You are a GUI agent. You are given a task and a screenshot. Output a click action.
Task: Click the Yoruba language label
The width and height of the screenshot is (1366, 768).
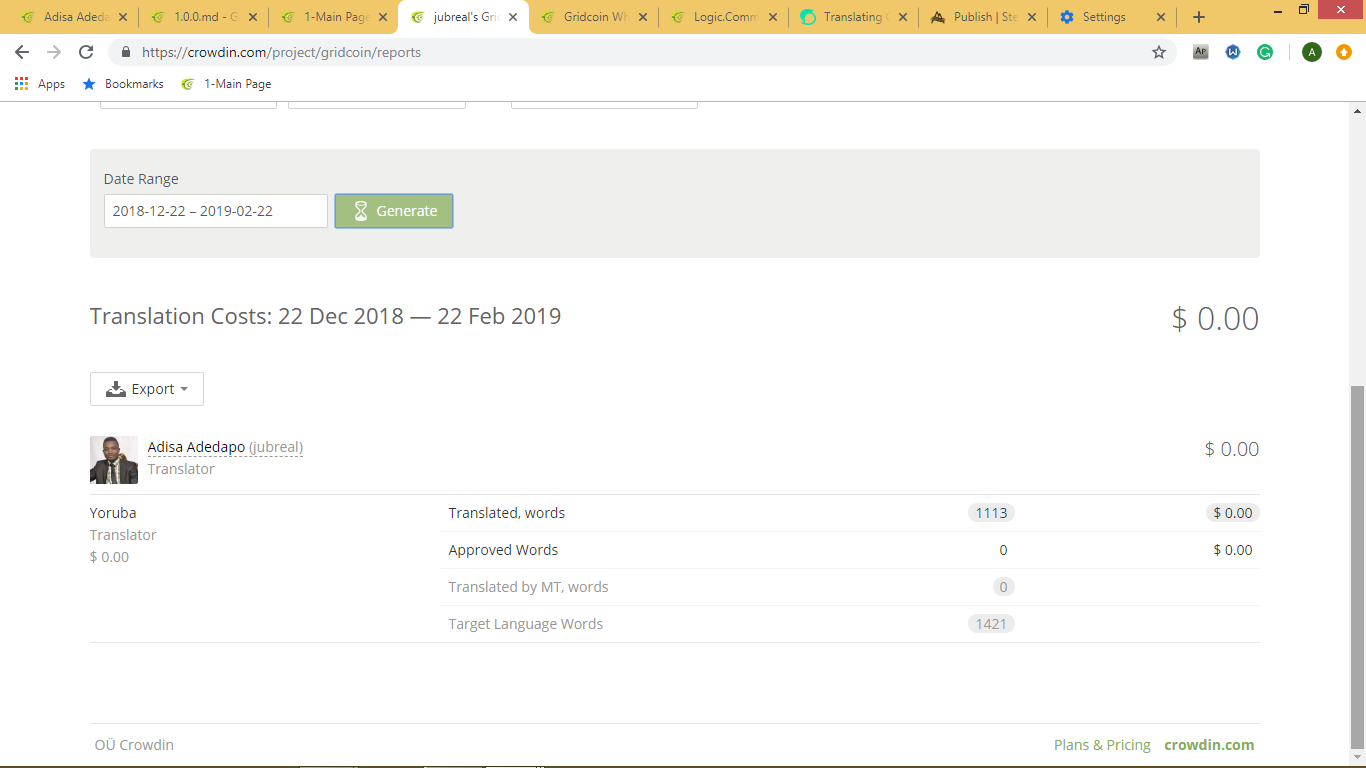113,513
